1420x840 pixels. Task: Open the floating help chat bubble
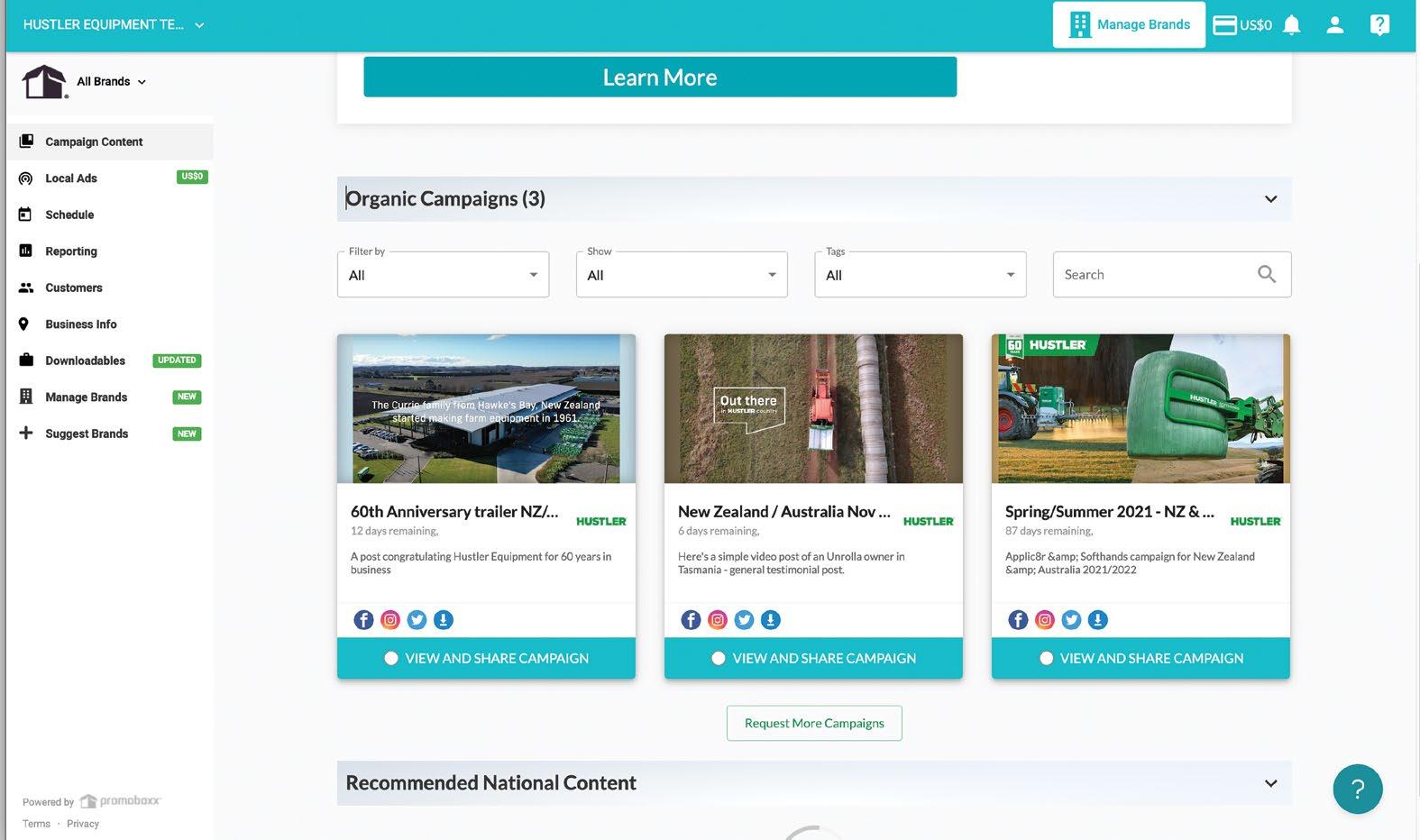click(x=1358, y=790)
